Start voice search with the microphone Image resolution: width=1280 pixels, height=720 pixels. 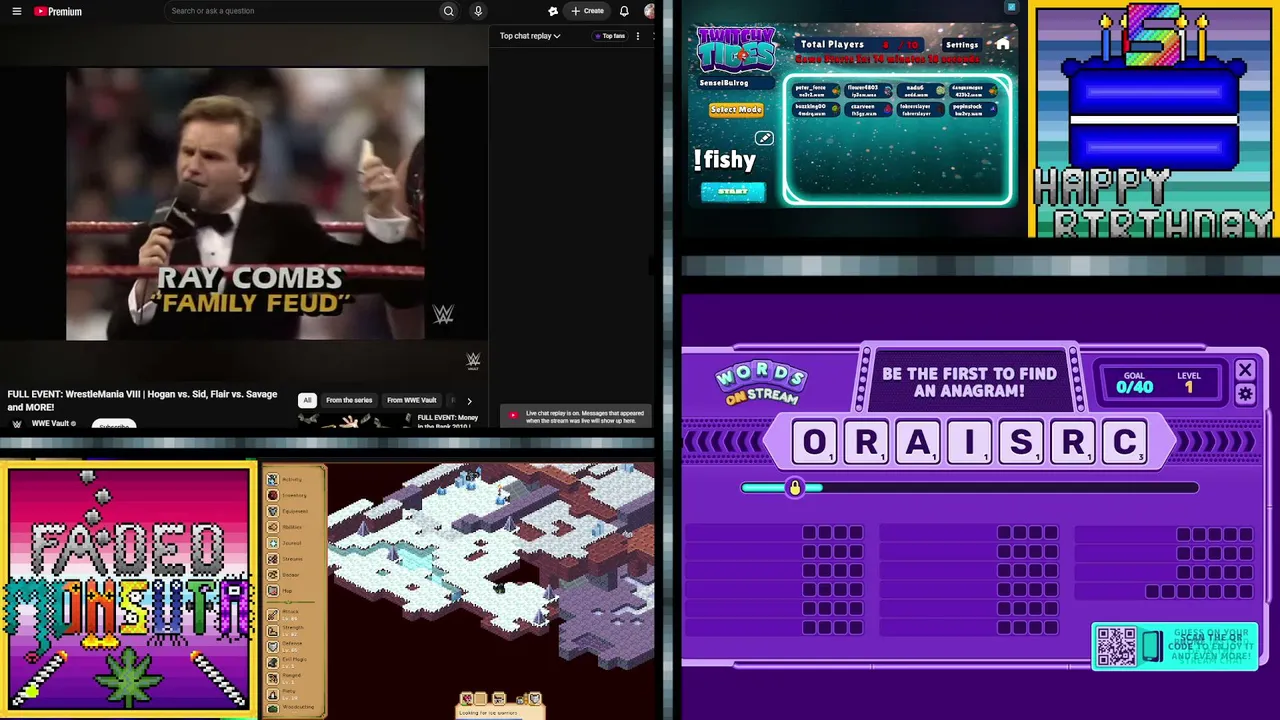pos(478,11)
